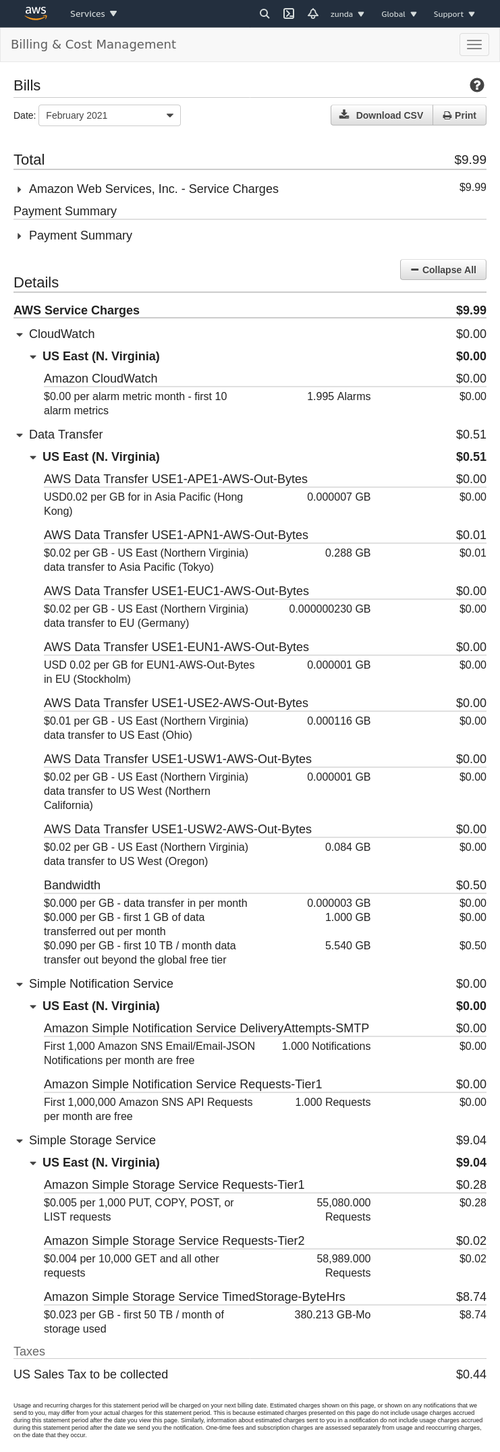The width and height of the screenshot is (500, 1452).
Task: Click the Bills help question-mark icon
Action: coord(477,86)
